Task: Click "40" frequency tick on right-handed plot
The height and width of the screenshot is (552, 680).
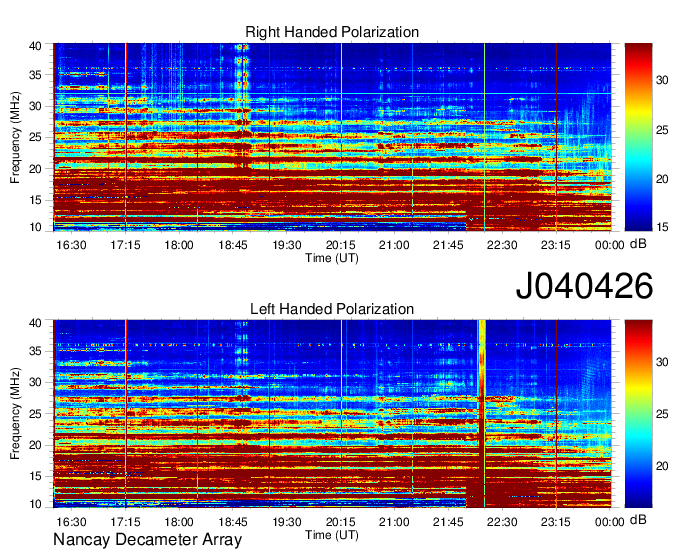Action: [x=35, y=46]
